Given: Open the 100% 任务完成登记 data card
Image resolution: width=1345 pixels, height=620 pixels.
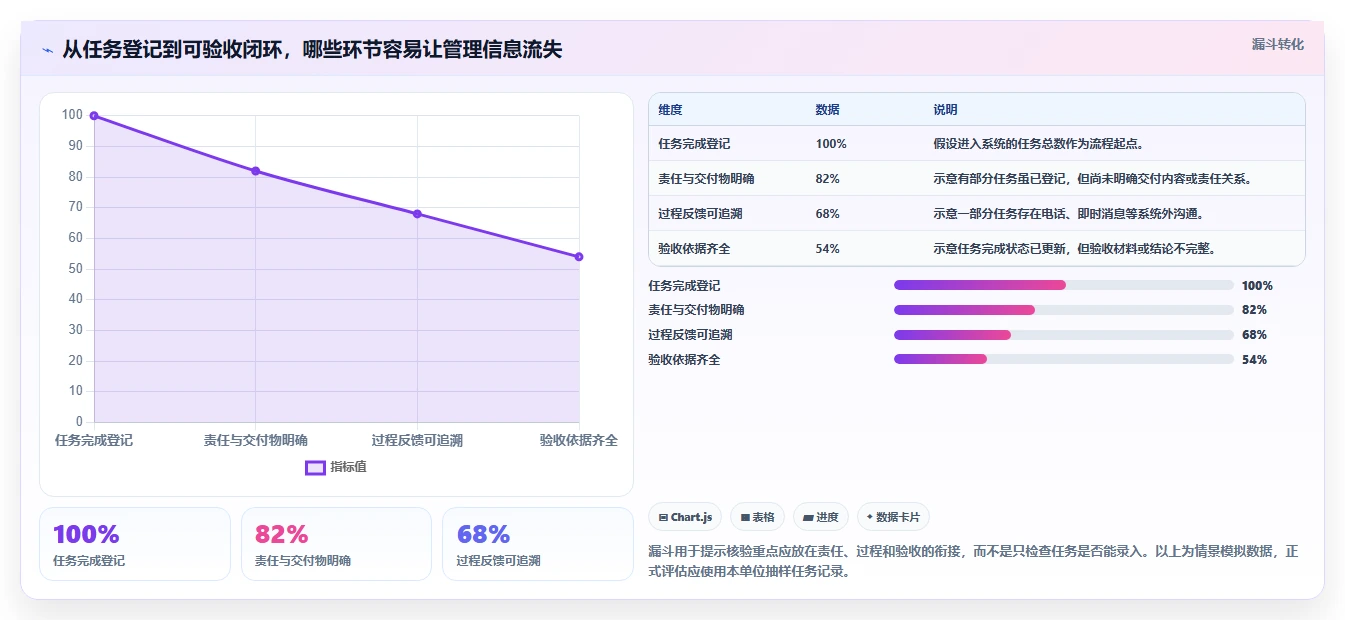Looking at the screenshot, I should [135, 544].
